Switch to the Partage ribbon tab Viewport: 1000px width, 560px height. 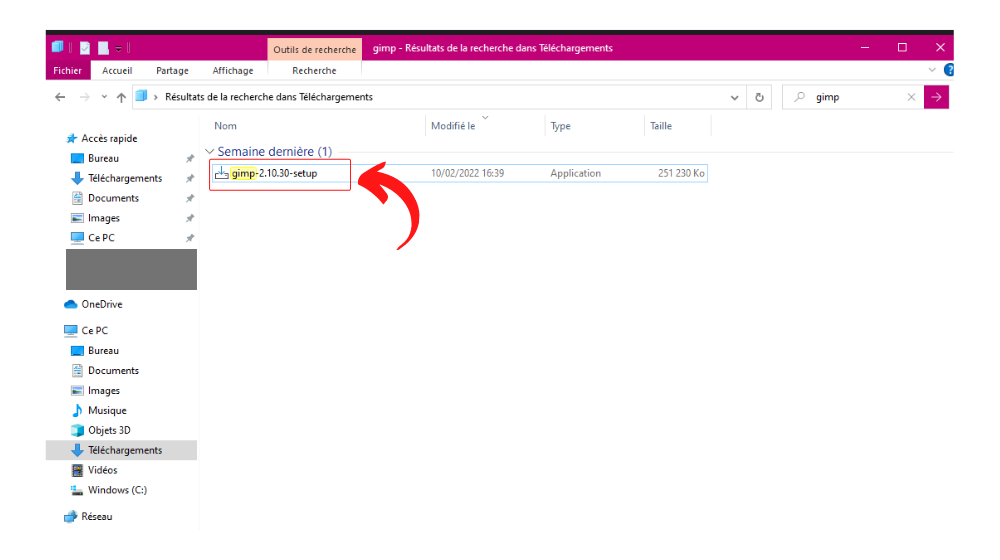point(172,71)
